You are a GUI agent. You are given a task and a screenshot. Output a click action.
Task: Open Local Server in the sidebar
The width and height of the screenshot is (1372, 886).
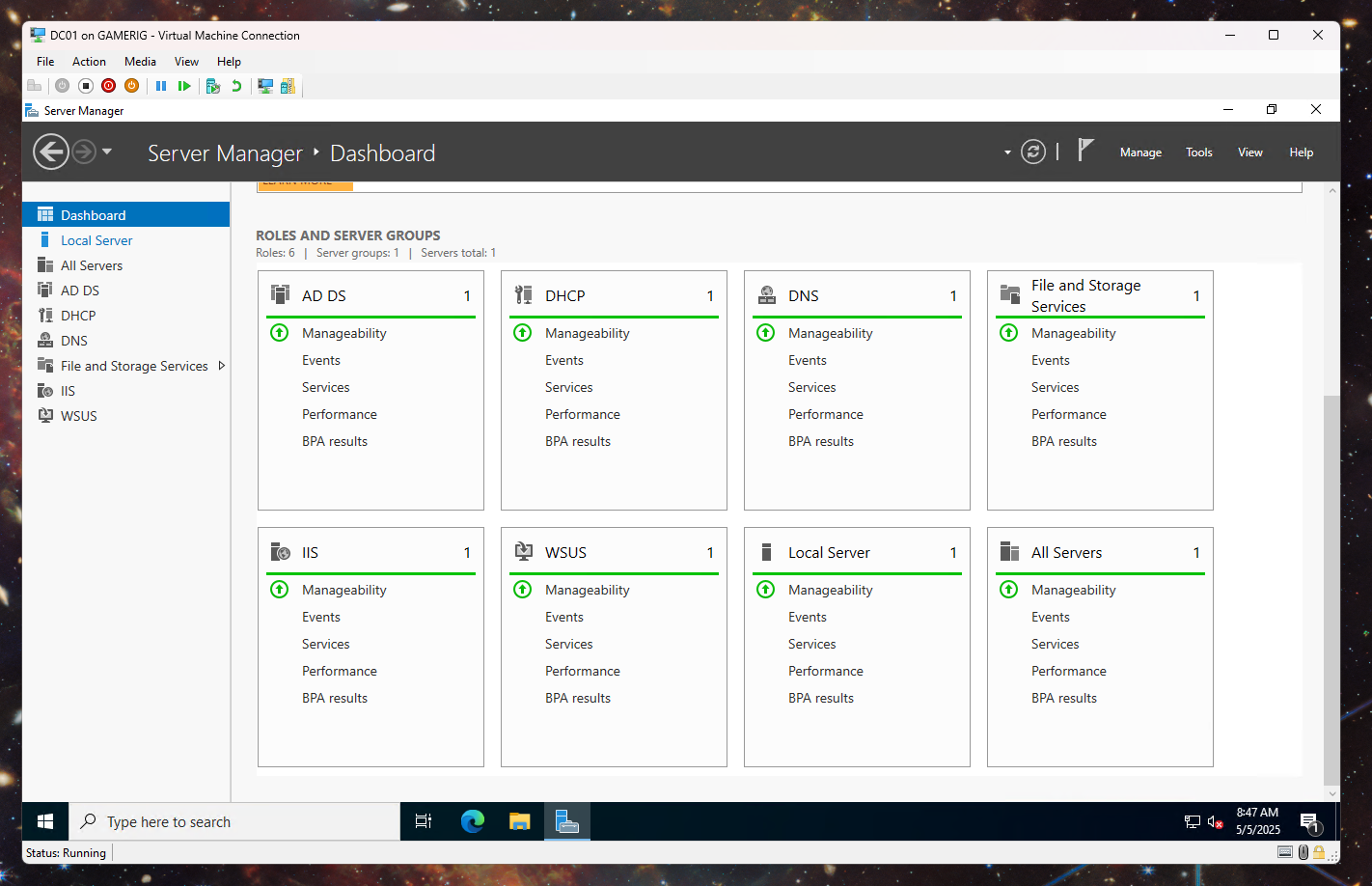point(125,240)
